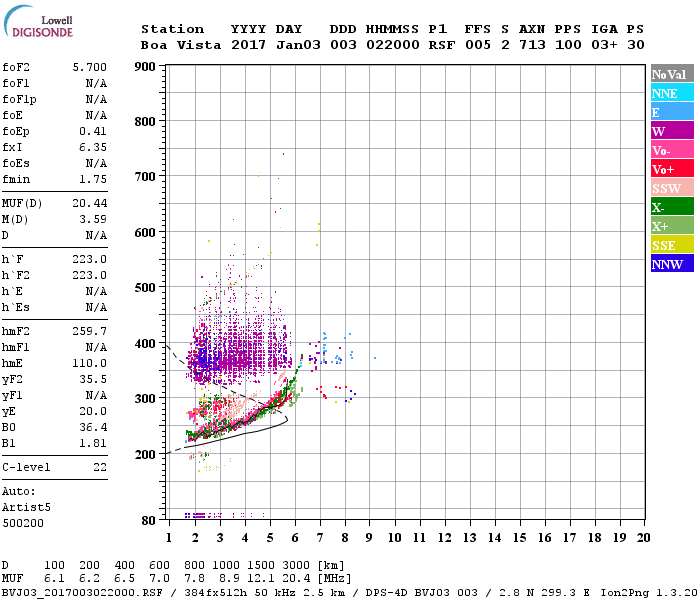Select the MUF(D) value 20.44
Screen dimensions: 700x600
click(90, 203)
